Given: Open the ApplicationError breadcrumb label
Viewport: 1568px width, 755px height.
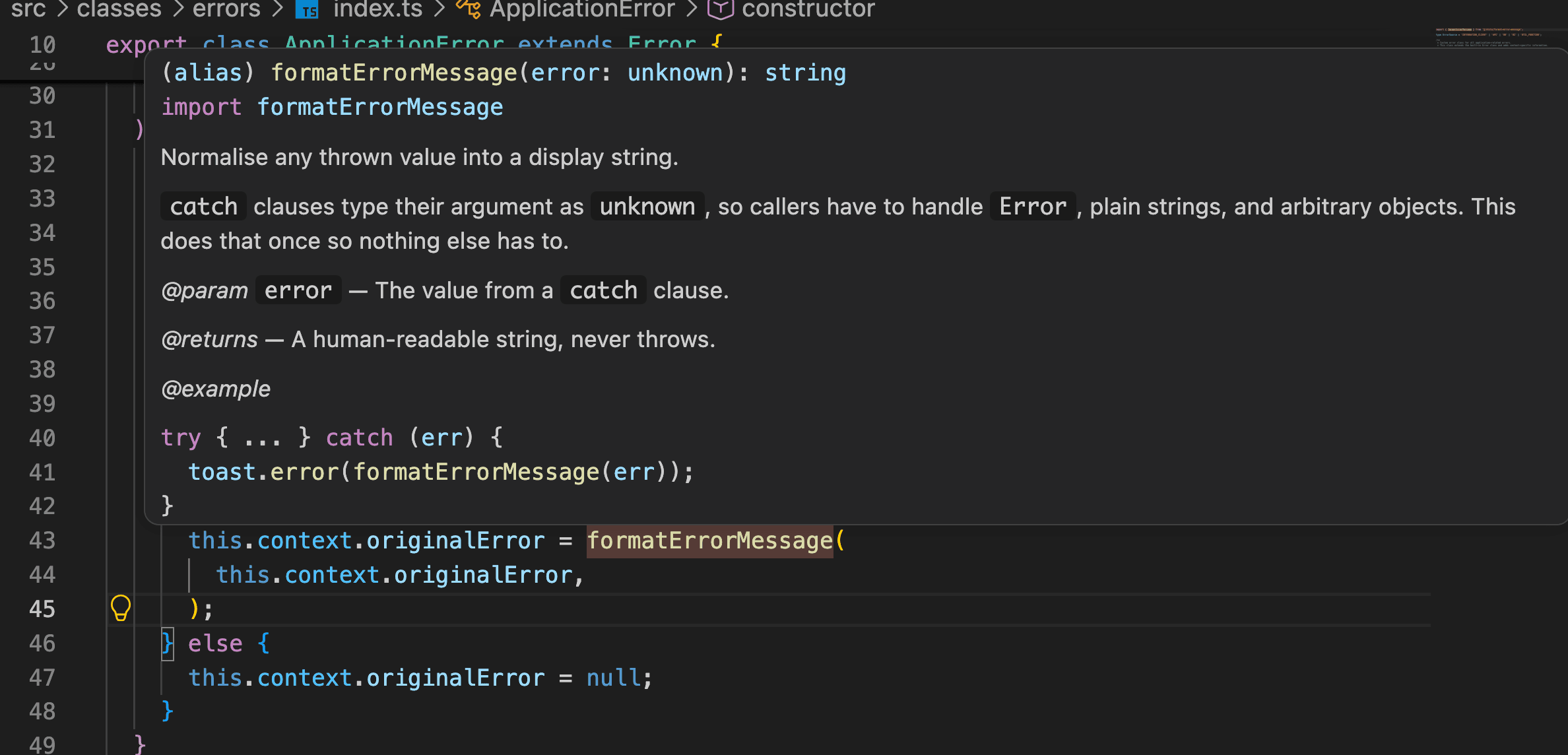Looking at the screenshot, I should coord(582,9).
